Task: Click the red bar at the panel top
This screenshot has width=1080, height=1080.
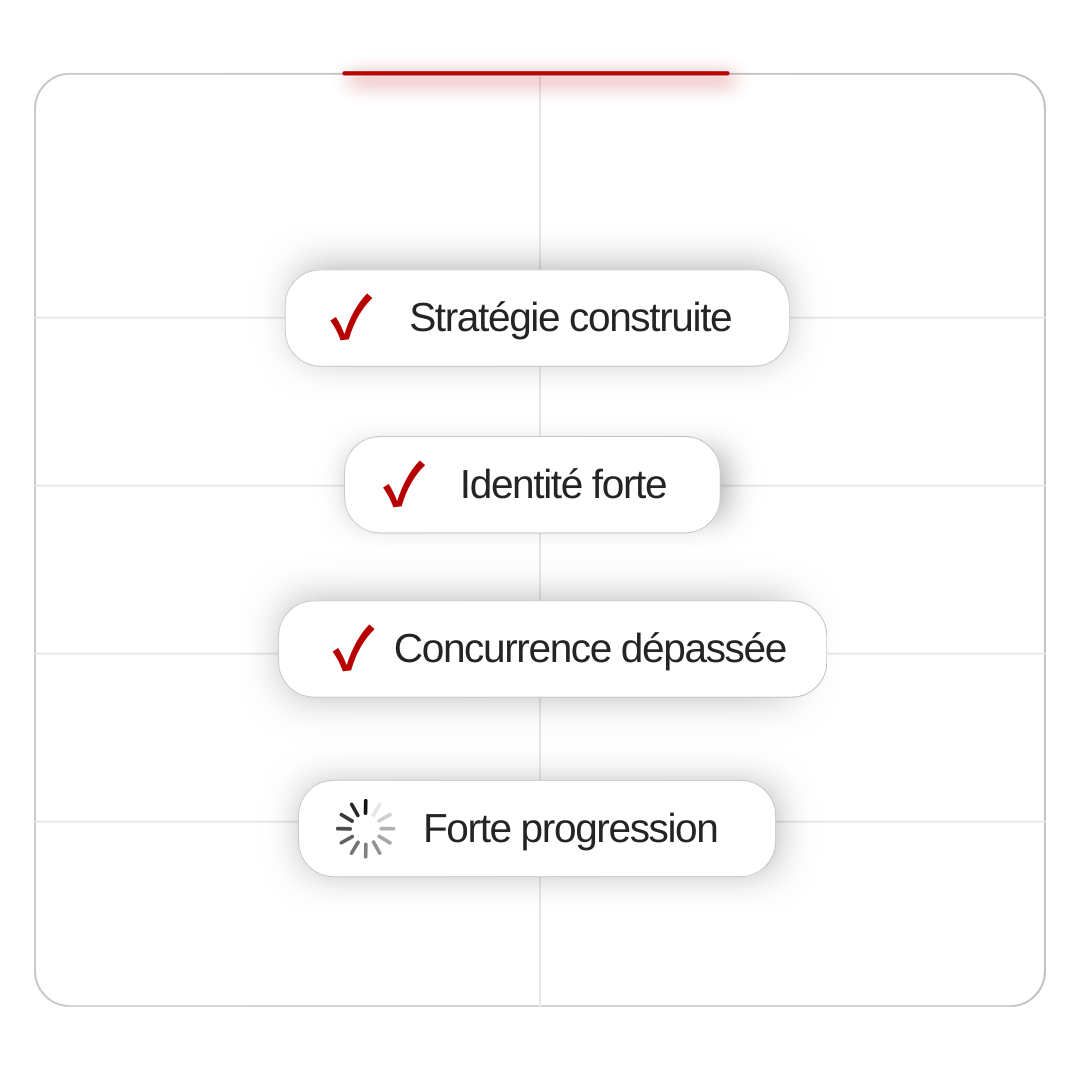Action: [536, 73]
